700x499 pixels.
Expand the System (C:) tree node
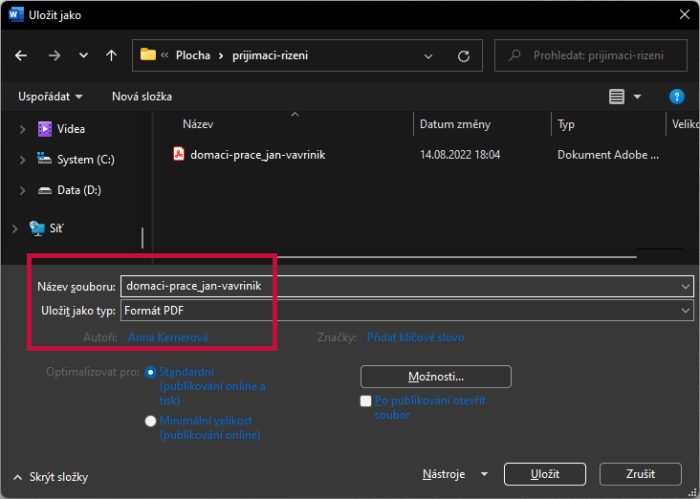[22, 160]
